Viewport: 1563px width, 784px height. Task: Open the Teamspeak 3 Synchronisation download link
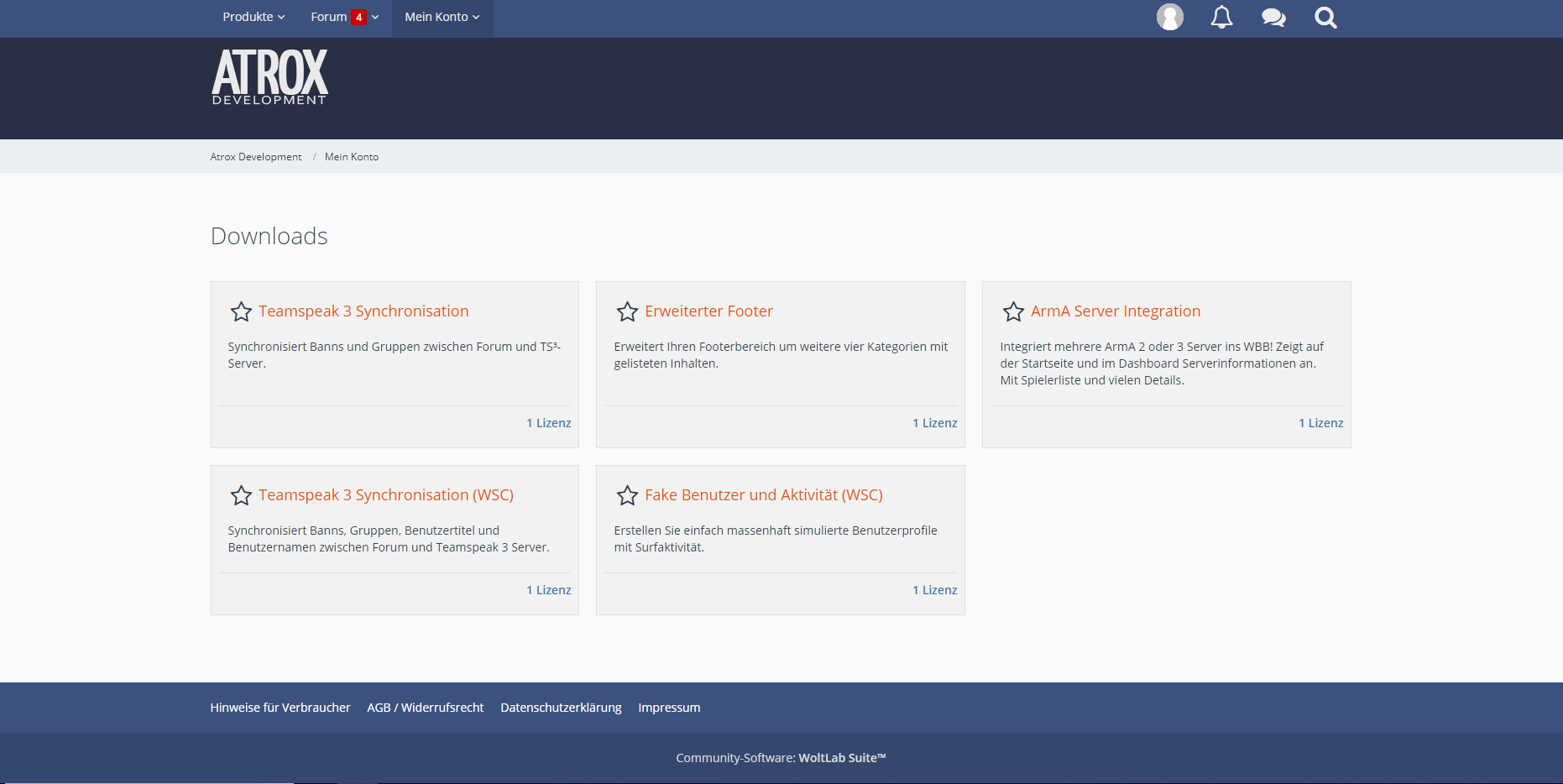click(x=363, y=311)
